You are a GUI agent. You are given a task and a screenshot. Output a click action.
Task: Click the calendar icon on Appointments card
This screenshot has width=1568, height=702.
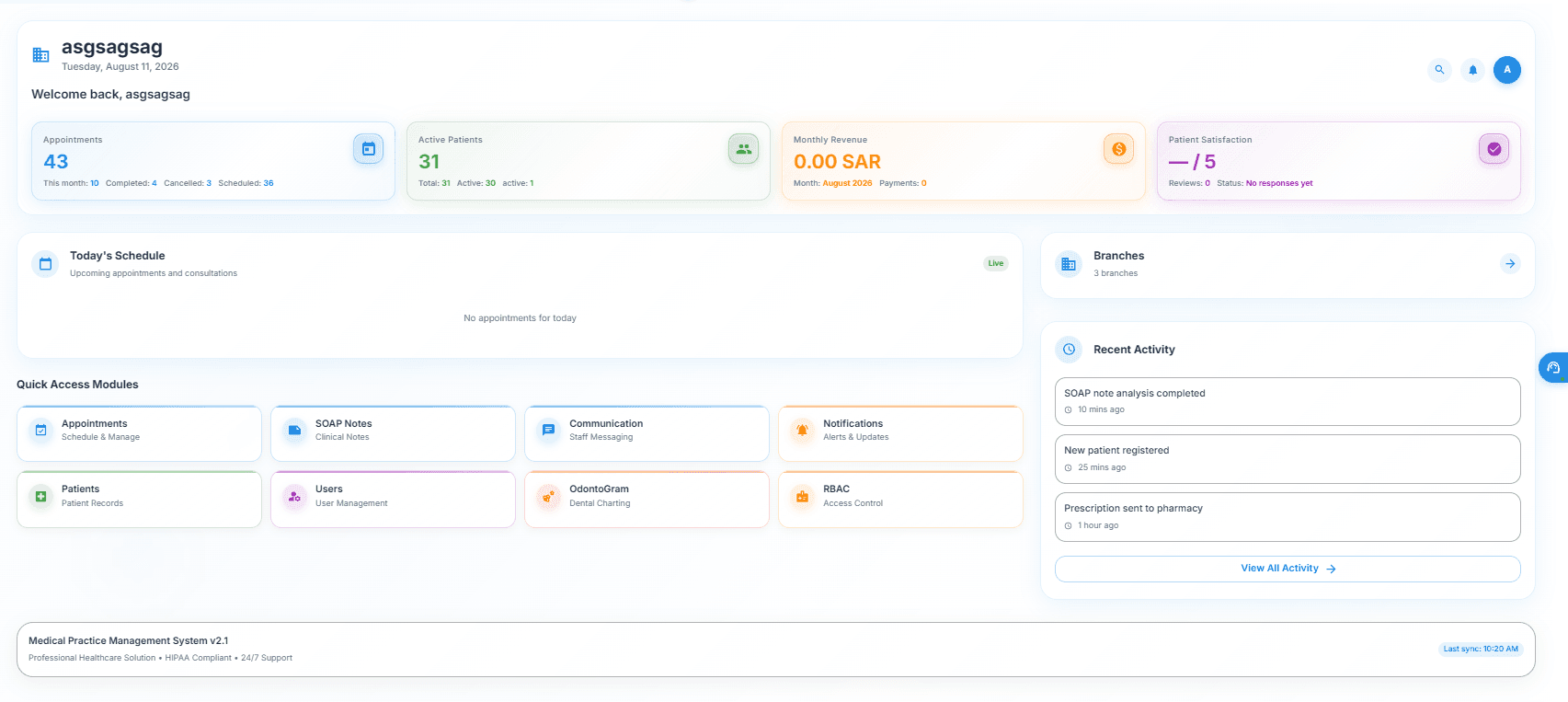pos(368,149)
